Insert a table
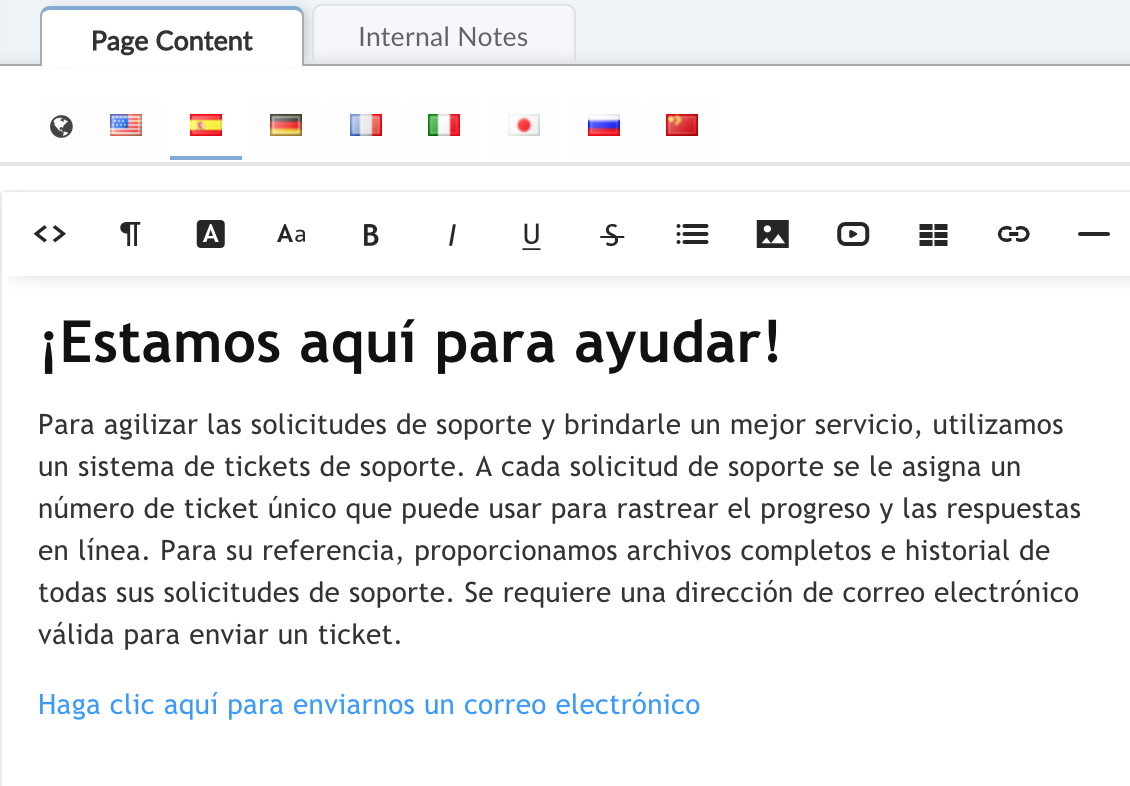The width and height of the screenshot is (1130, 786). coord(932,234)
